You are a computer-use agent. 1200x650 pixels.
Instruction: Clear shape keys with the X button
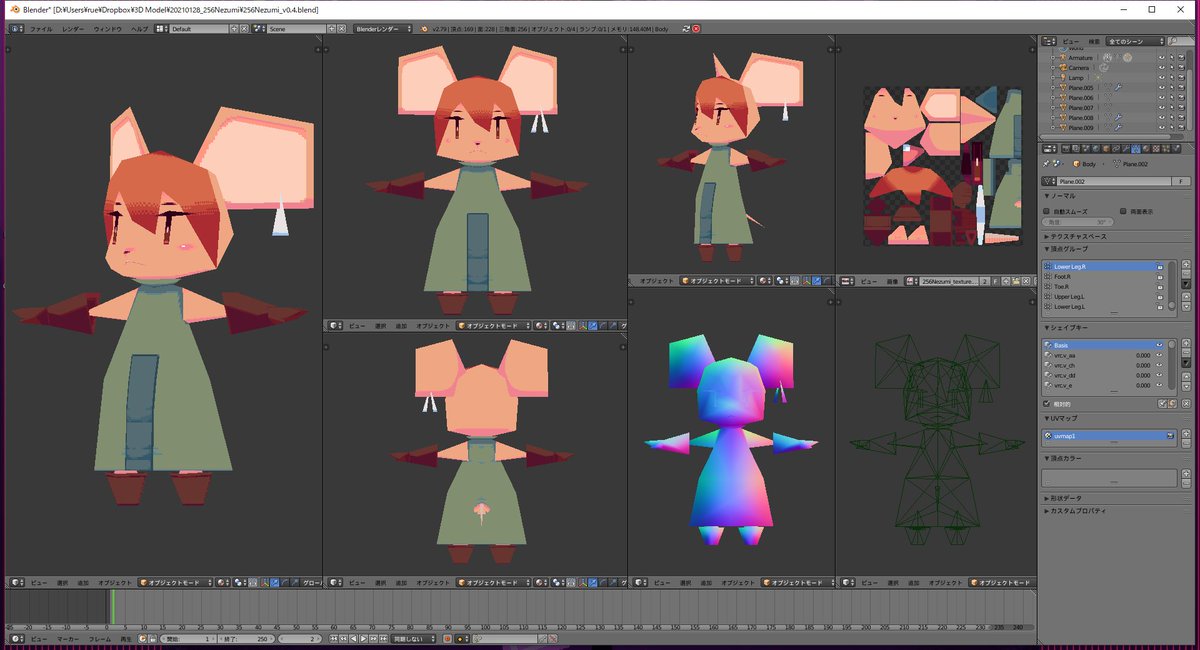tap(1186, 404)
